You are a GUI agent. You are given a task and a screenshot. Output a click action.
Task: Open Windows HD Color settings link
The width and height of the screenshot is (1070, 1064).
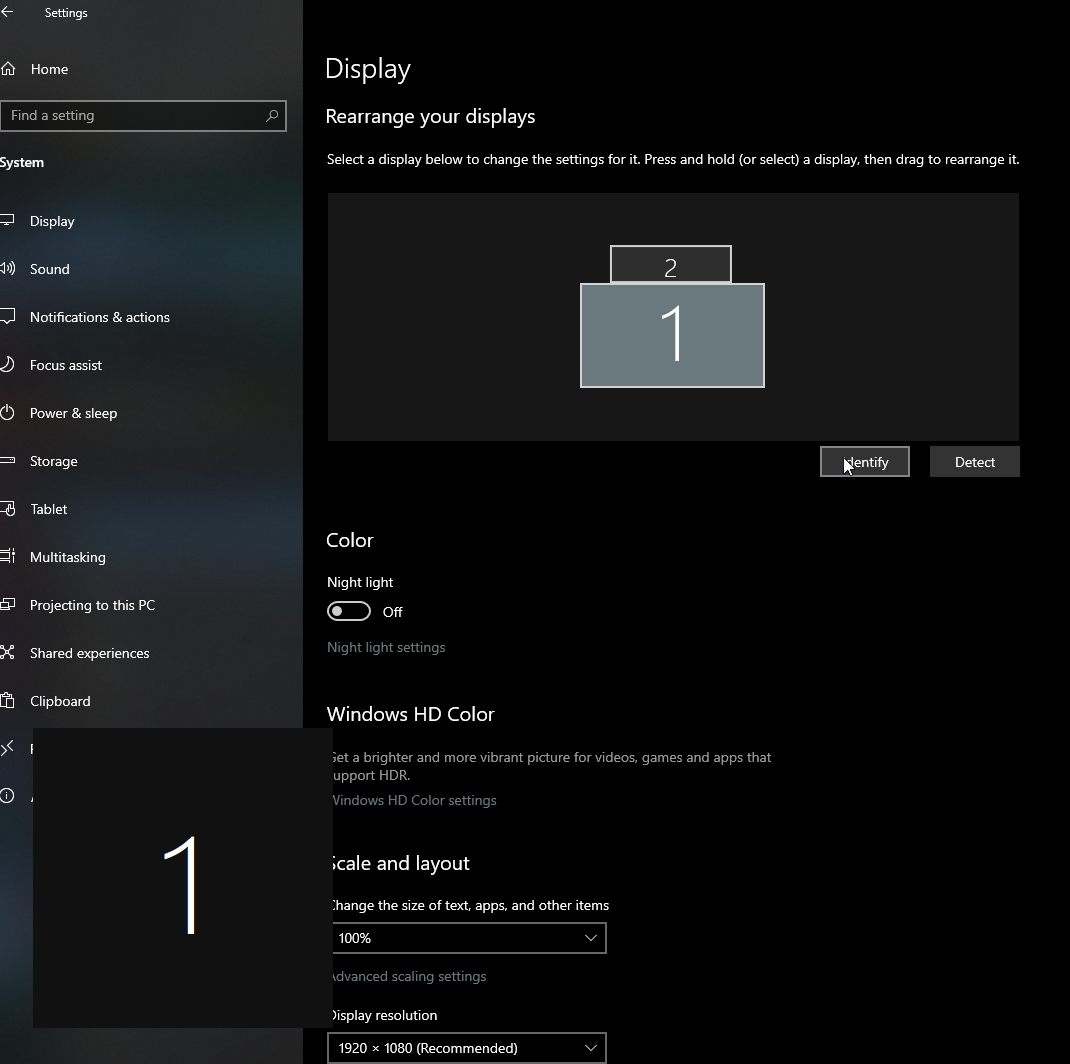(x=414, y=800)
